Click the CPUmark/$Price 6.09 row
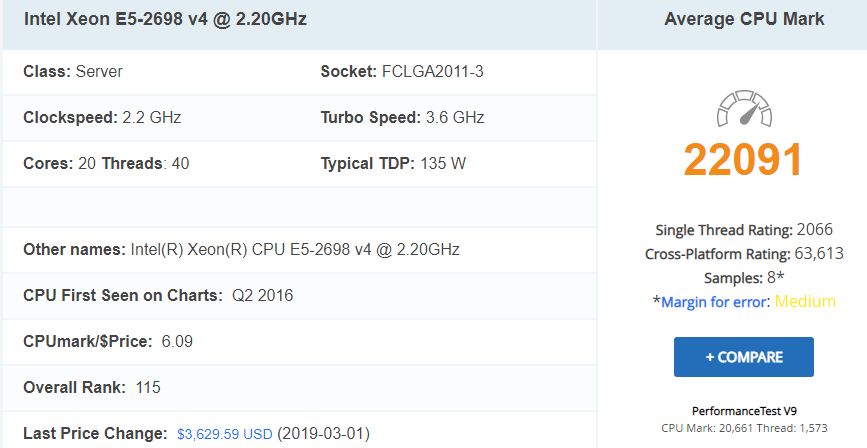Image resolution: width=867 pixels, height=448 pixels. tap(108, 342)
